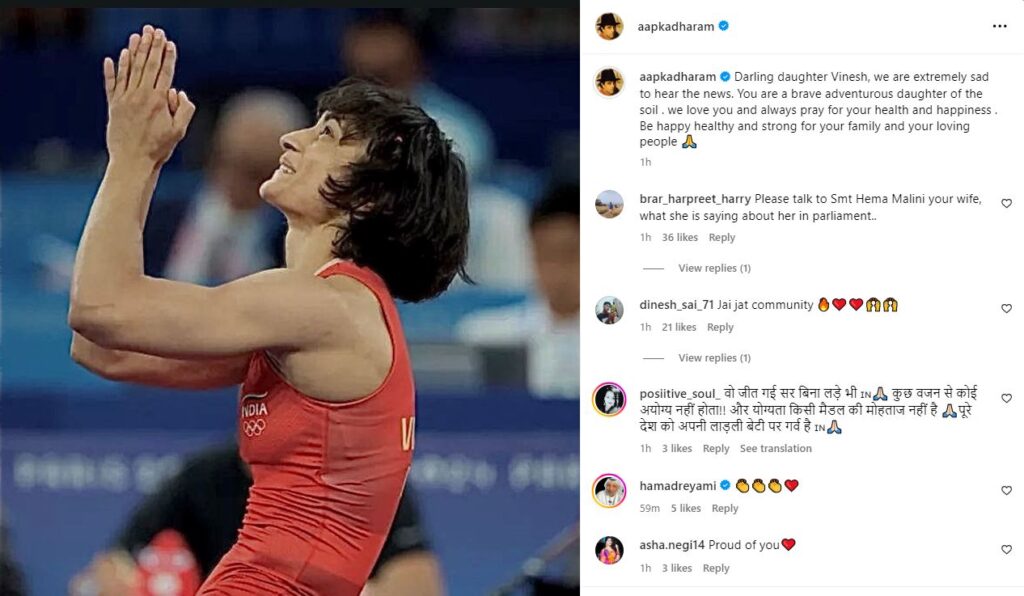Reply to asha.negi14's comment
This screenshot has width=1024, height=596.
coord(716,569)
